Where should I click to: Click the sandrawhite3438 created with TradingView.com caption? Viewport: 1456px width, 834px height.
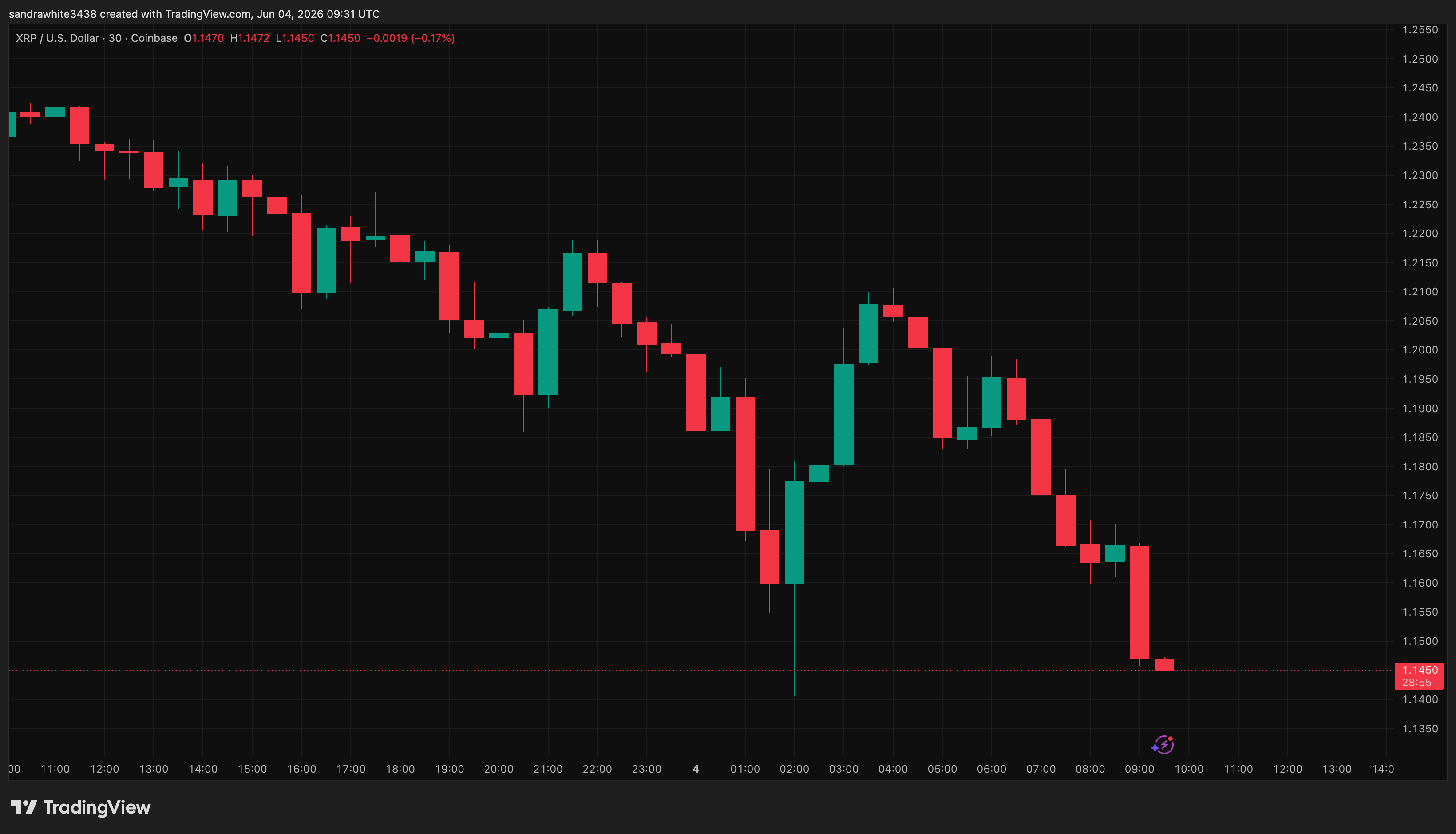click(194, 14)
